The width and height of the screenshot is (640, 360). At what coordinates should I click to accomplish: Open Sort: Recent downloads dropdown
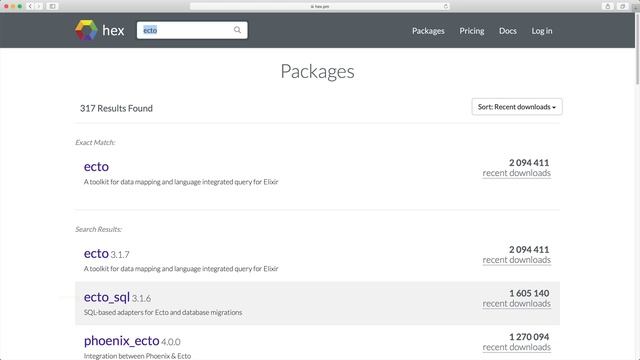tap(517, 107)
